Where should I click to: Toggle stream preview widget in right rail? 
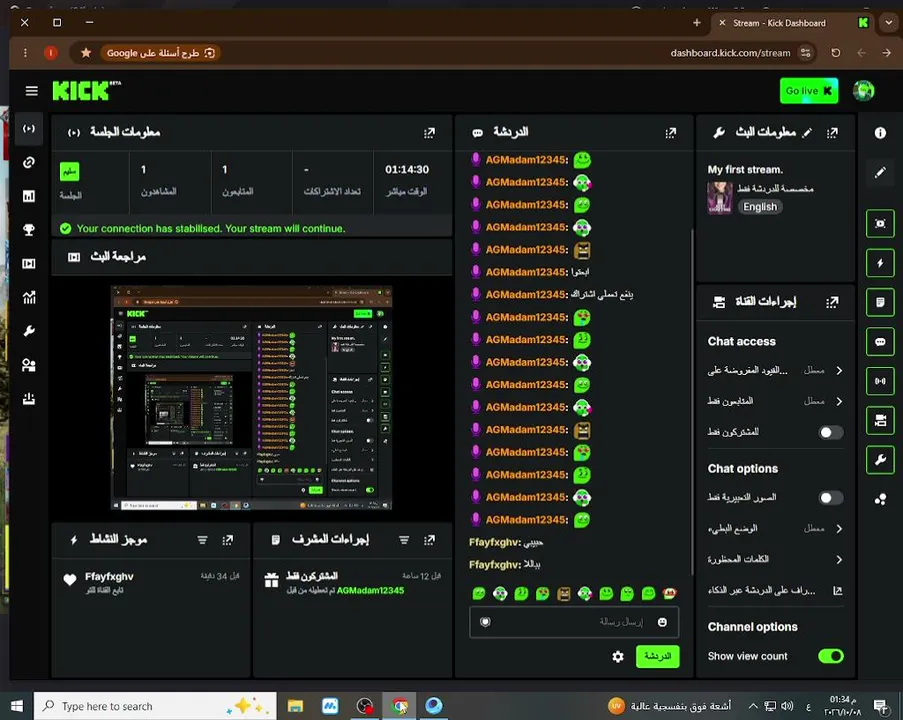coord(880,223)
